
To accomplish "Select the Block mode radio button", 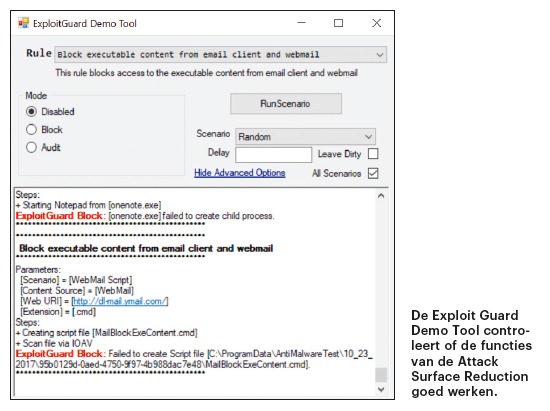I will point(31,130).
